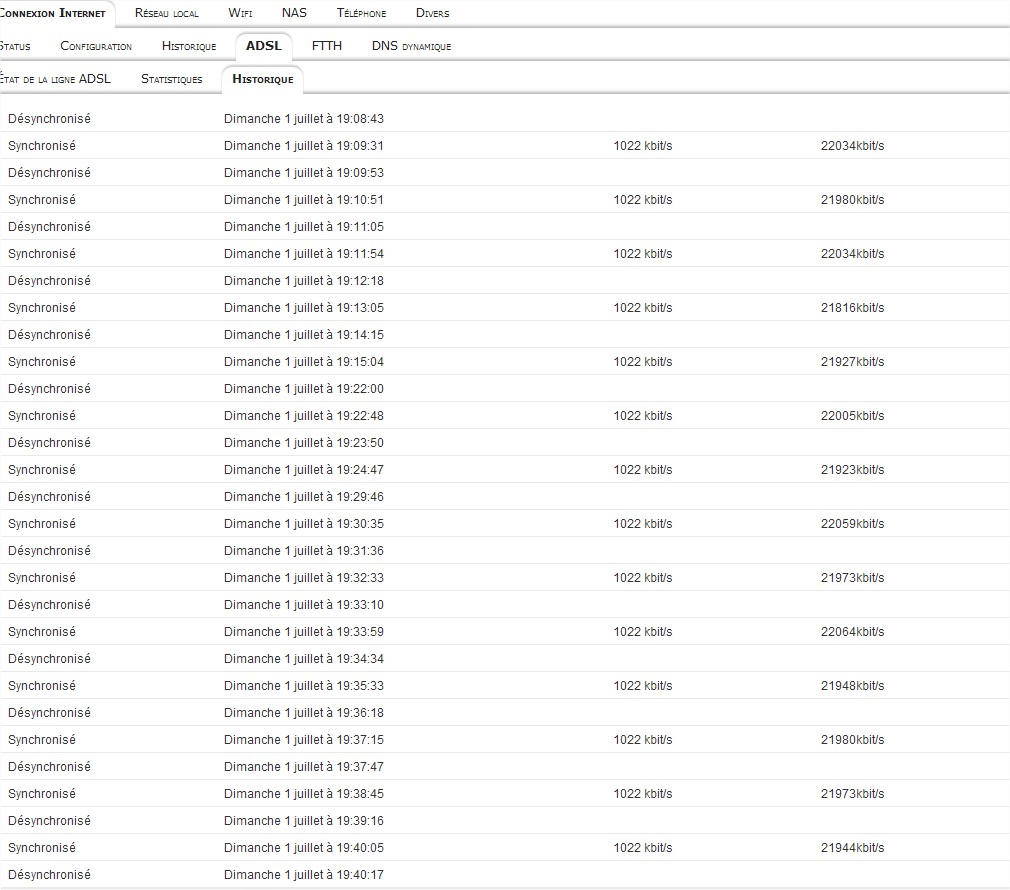Select the NAS tab
Image resolution: width=1010 pixels, height=890 pixels.
[x=294, y=13]
